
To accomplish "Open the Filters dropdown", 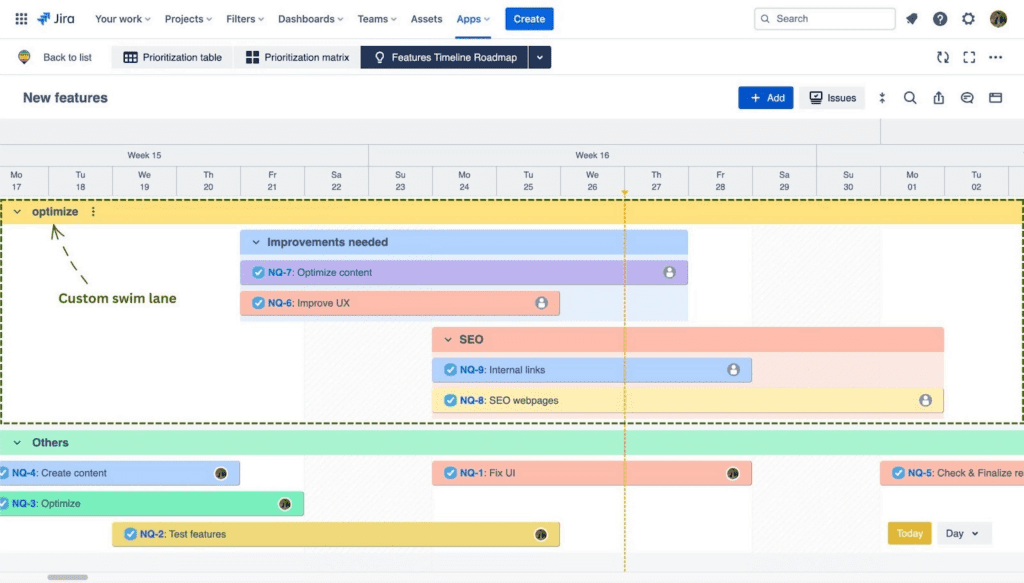I will pos(245,19).
